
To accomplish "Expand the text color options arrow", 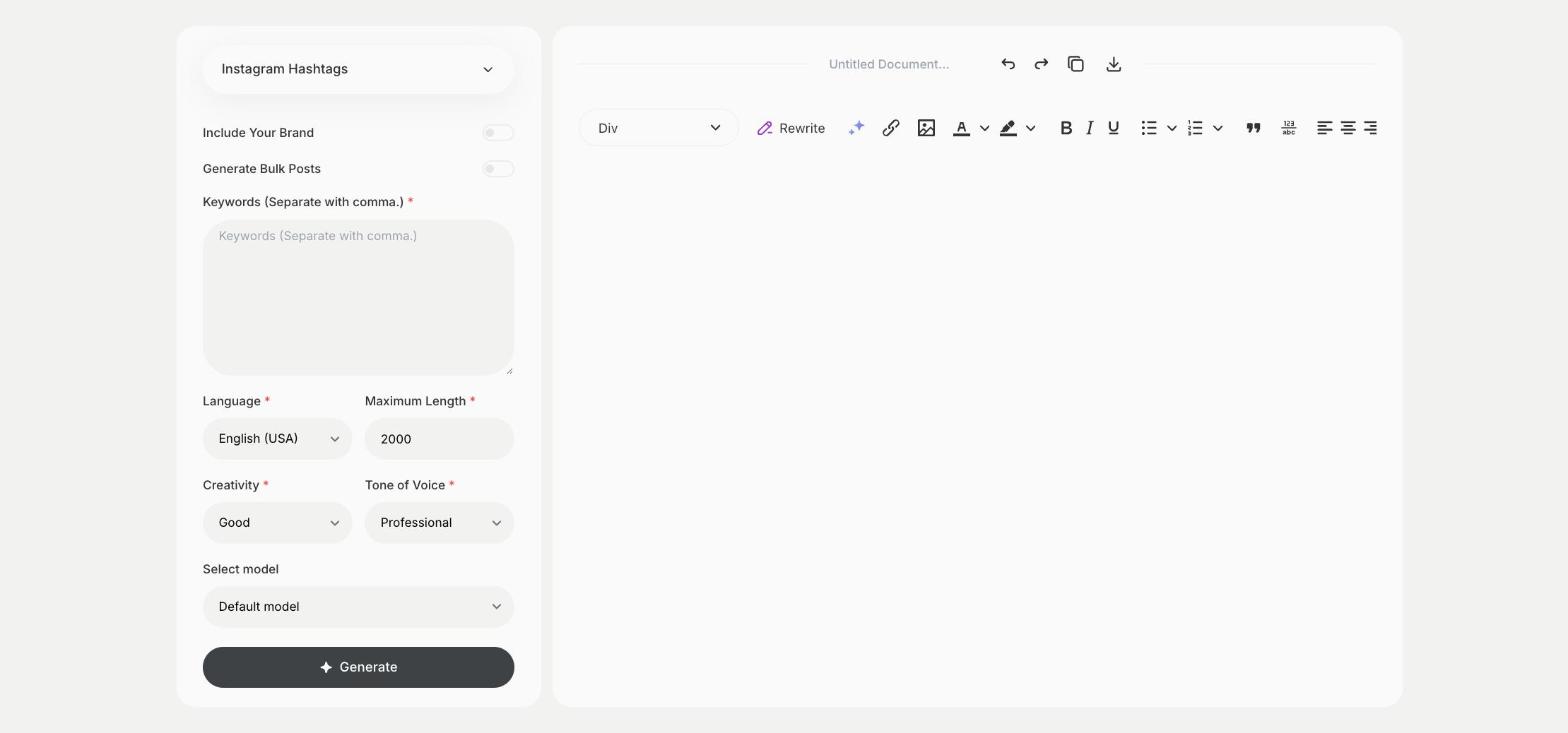I will tap(985, 128).
